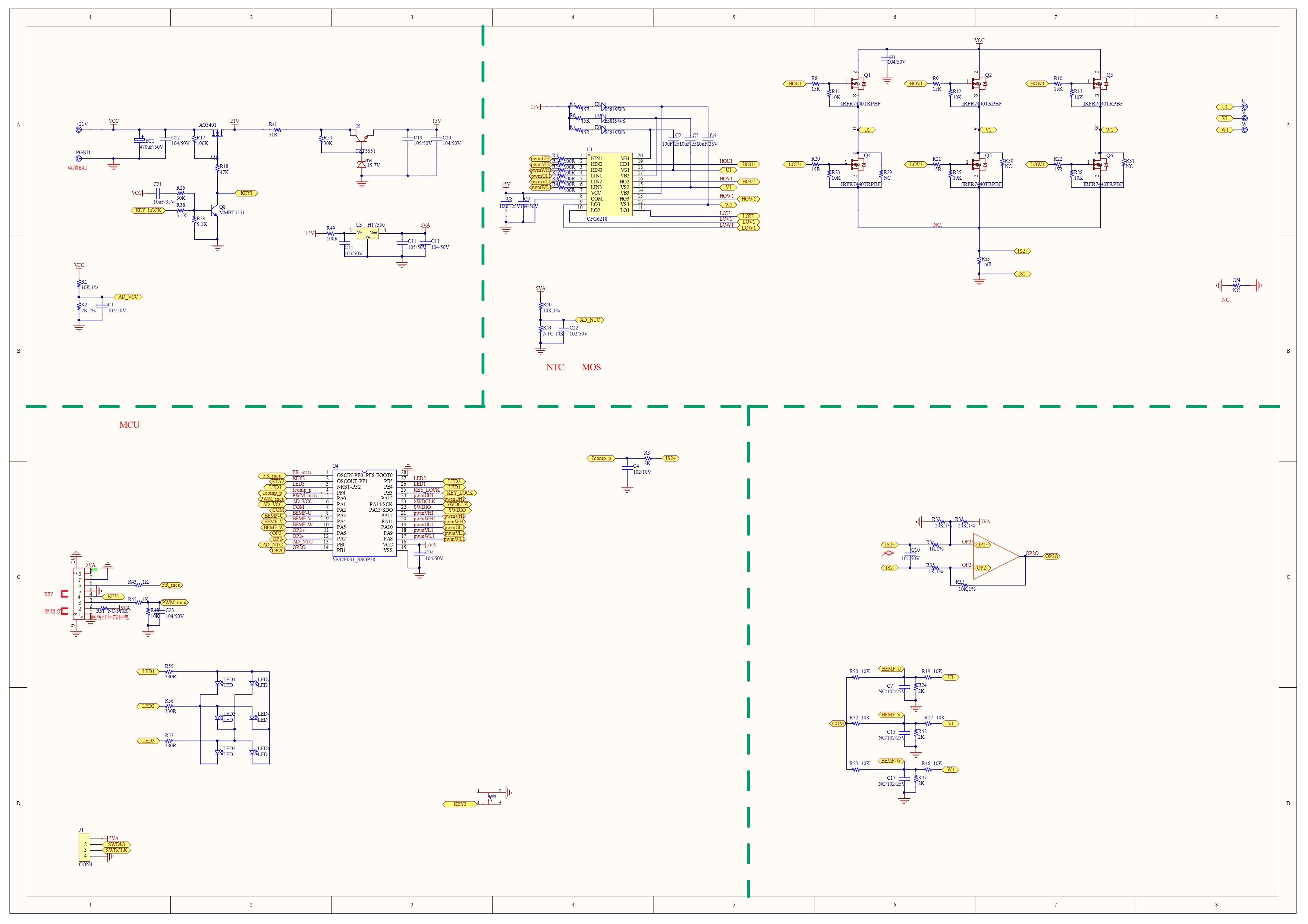Click the 'LED2' port left of R56
This screenshot has width=1308, height=924.
coord(148,707)
